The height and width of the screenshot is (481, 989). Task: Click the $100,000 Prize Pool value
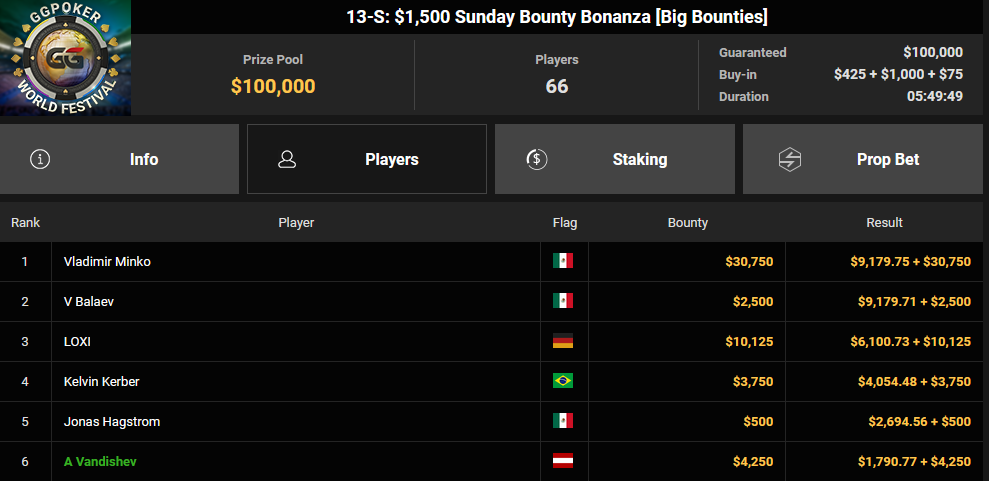(273, 86)
